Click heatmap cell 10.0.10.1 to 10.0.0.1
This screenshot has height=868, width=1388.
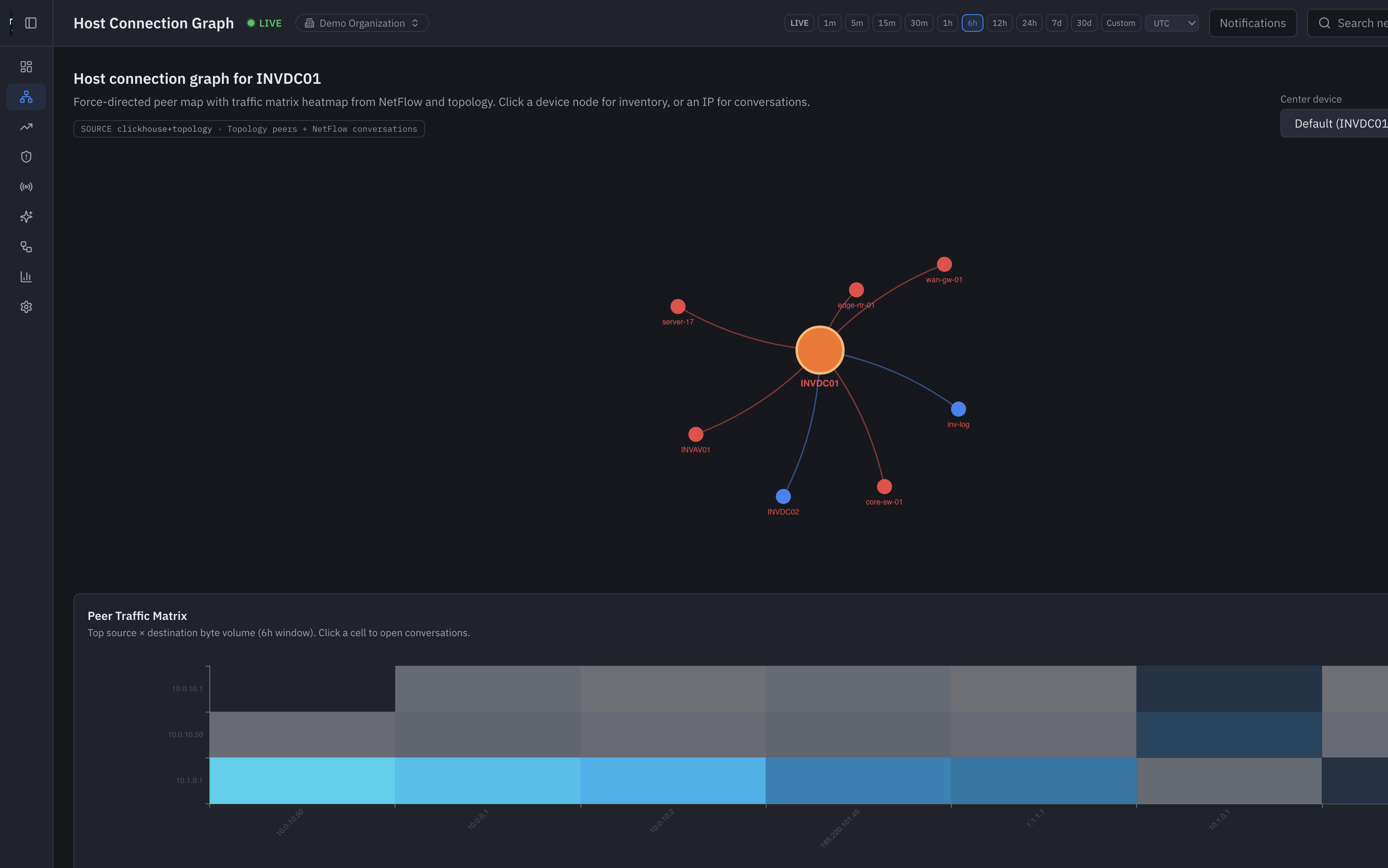(x=488, y=689)
